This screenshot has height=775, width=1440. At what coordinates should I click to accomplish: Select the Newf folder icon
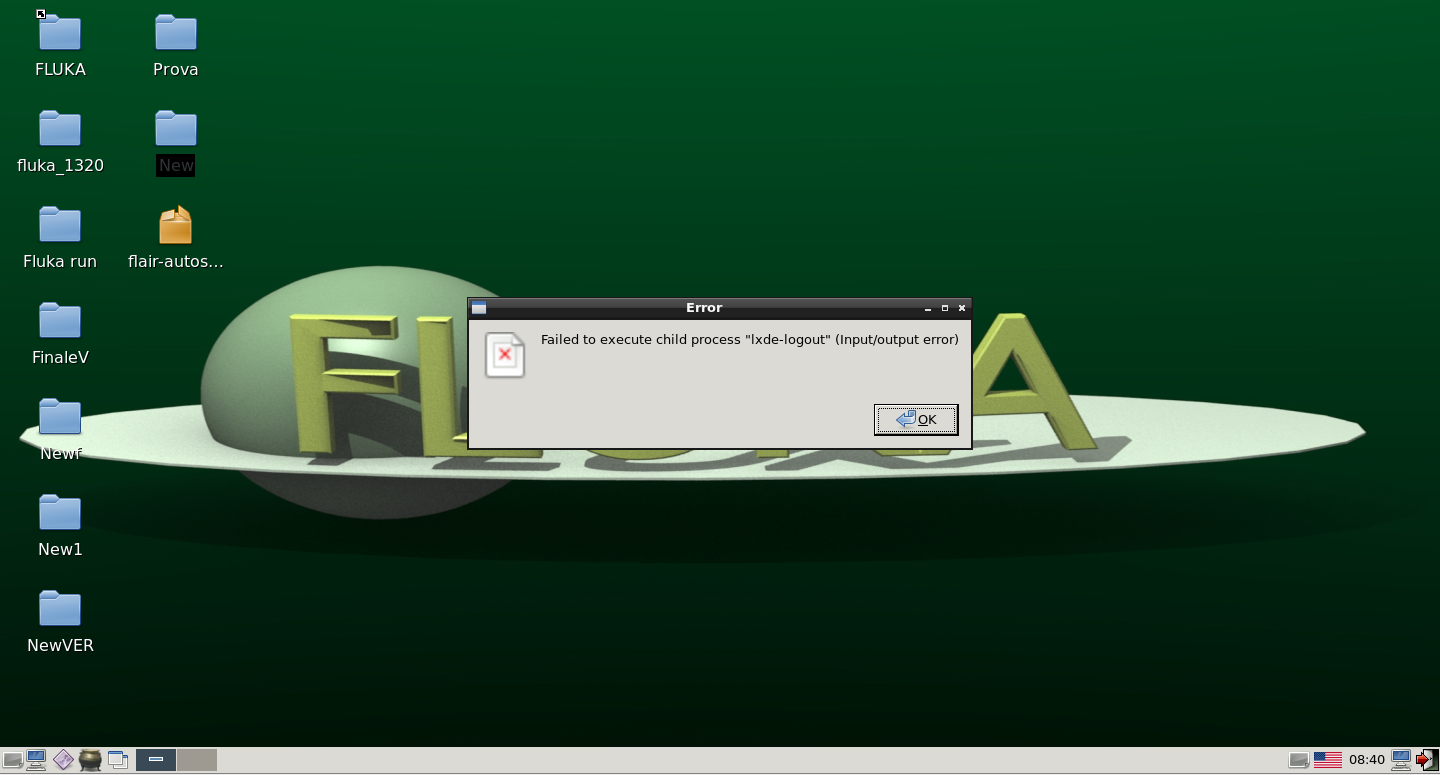click(60, 417)
